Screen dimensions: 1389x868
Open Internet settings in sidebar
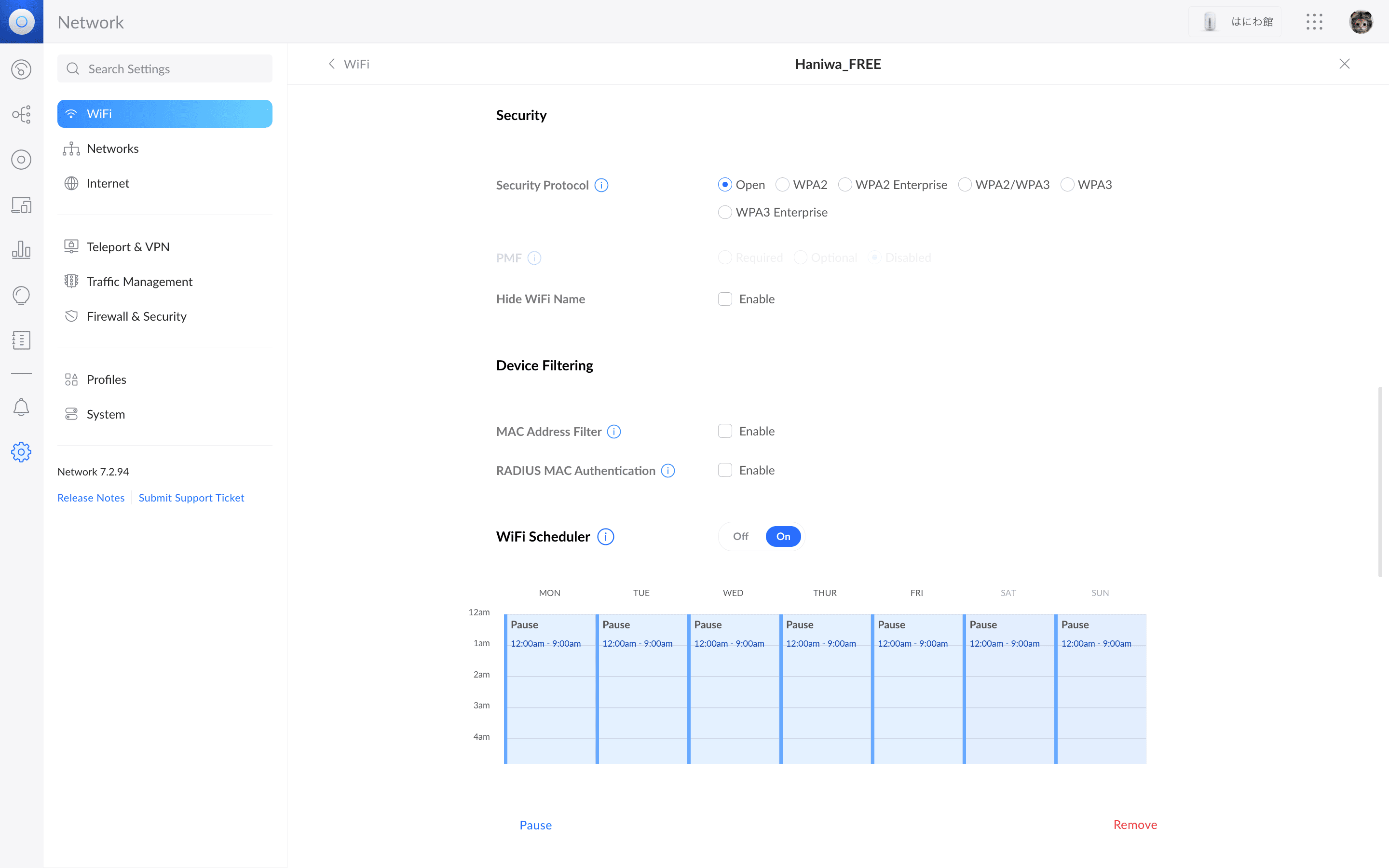click(165, 183)
